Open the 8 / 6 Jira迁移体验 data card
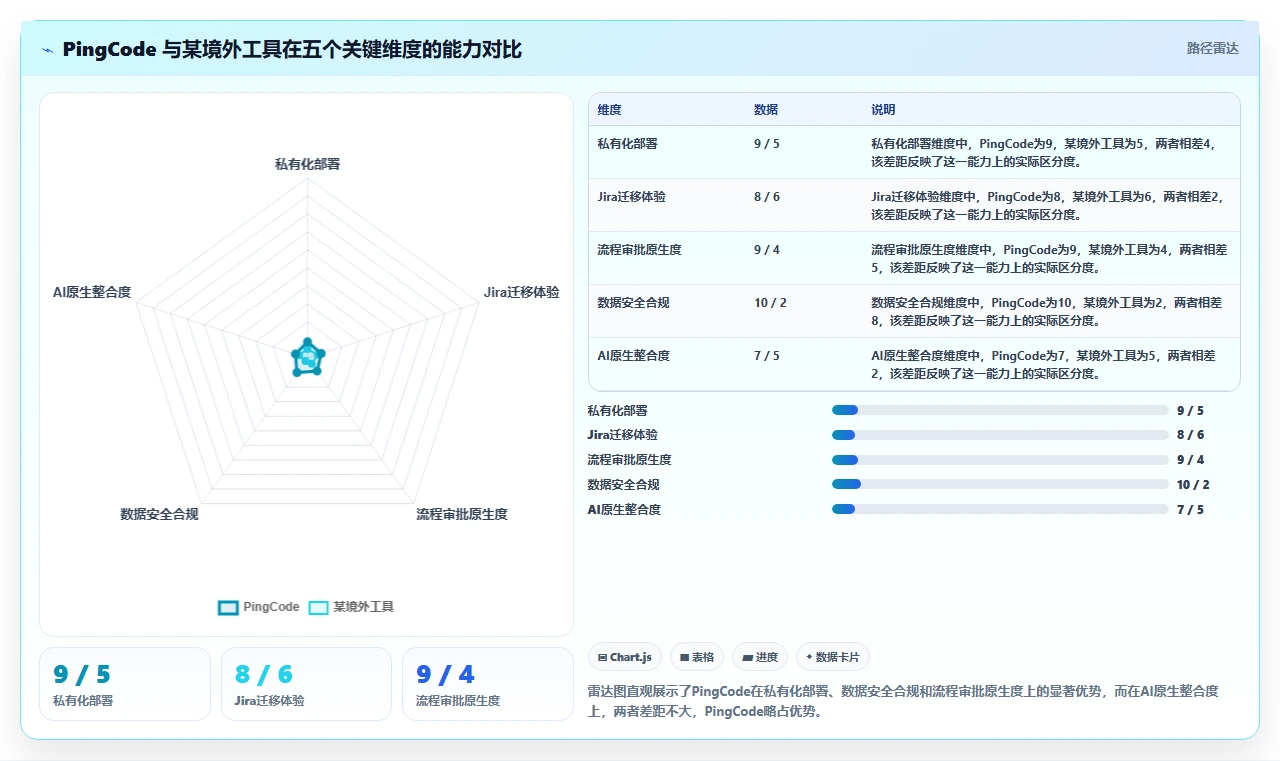The height and width of the screenshot is (761, 1280). pos(306,684)
